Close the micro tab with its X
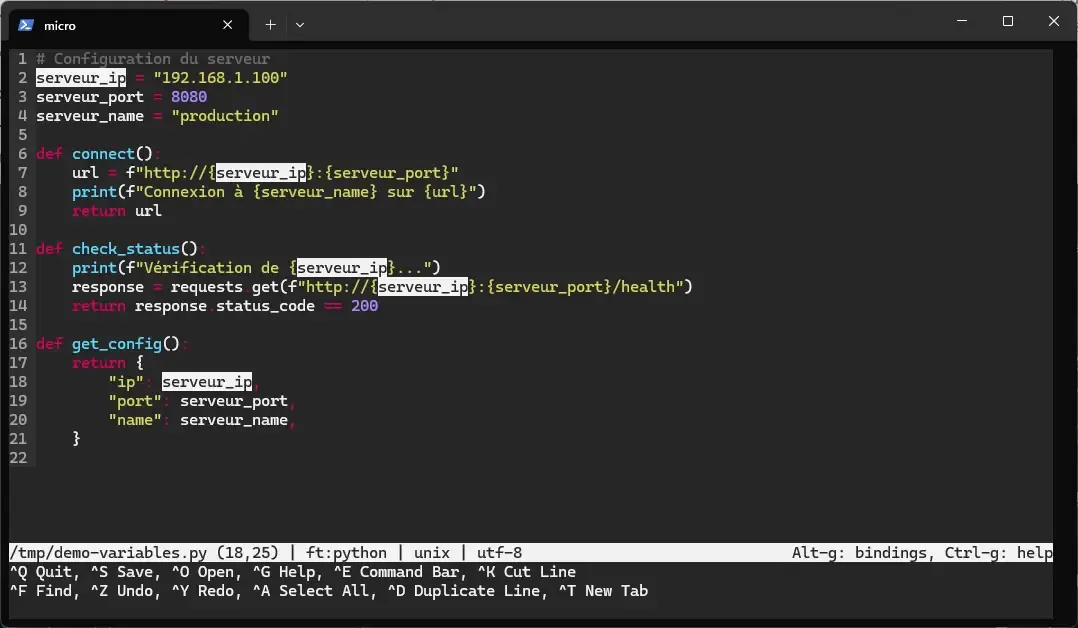The width and height of the screenshot is (1078, 628). [227, 25]
